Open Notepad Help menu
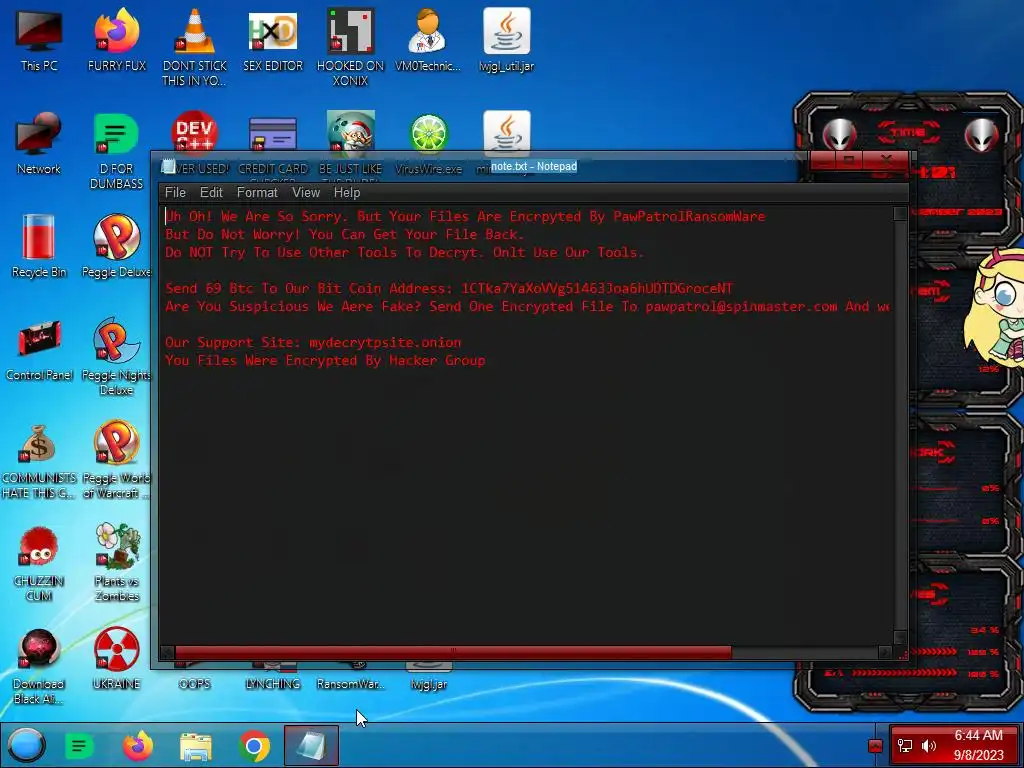Screen dimensions: 1024x768 (347, 193)
